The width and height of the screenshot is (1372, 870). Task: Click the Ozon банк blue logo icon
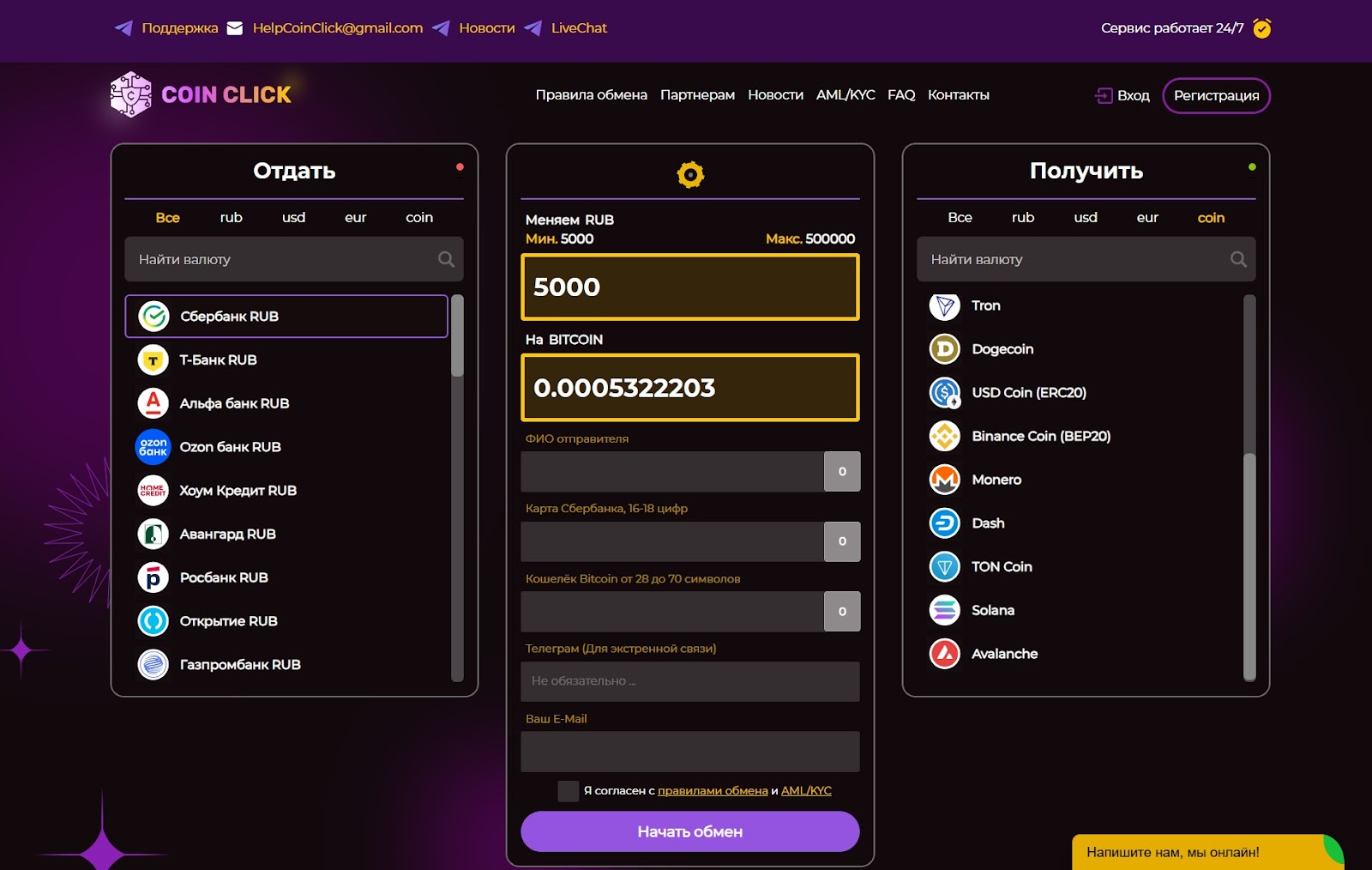point(153,447)
